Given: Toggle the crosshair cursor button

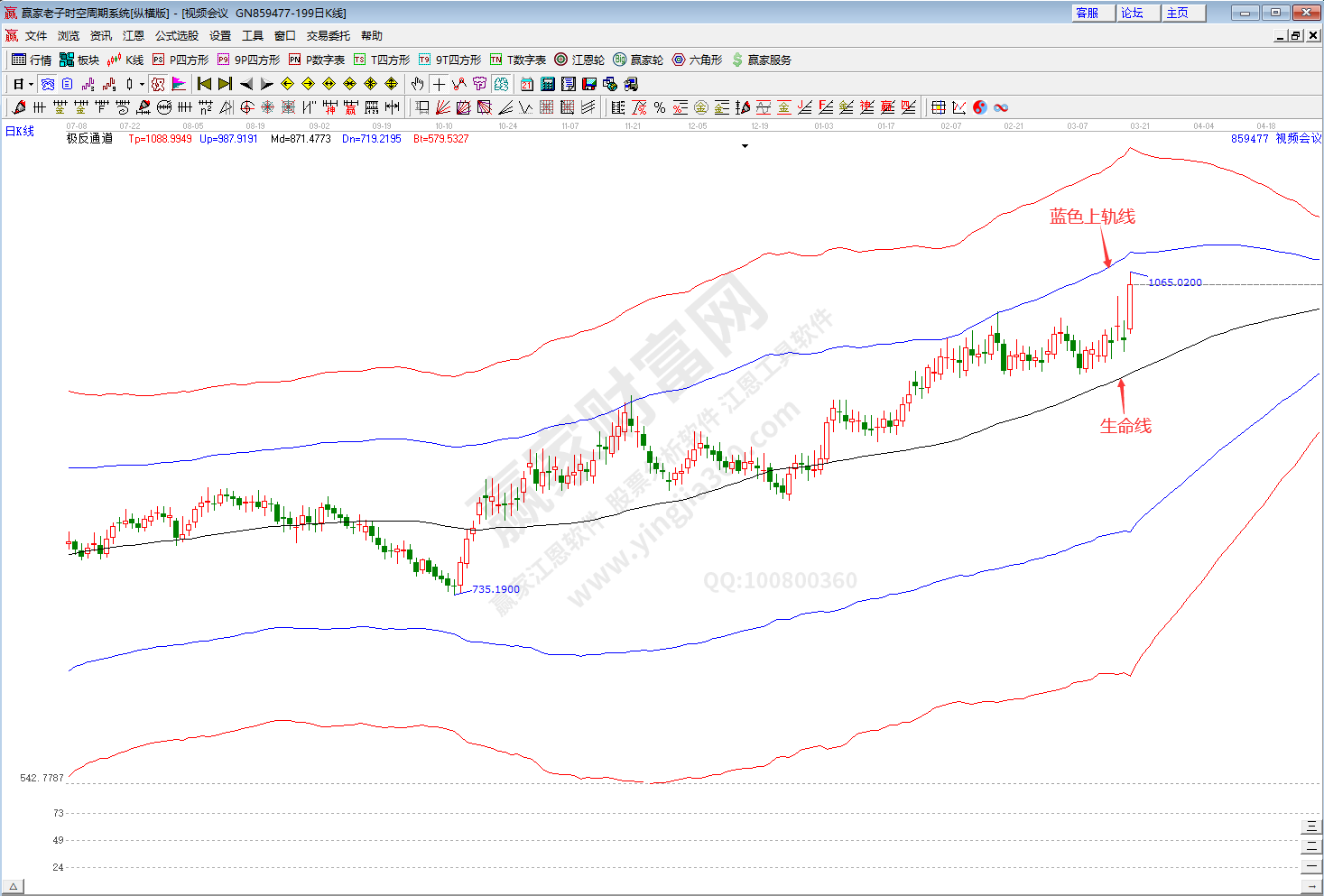Looking at the screenshot, I should click(x=439, y=84).
